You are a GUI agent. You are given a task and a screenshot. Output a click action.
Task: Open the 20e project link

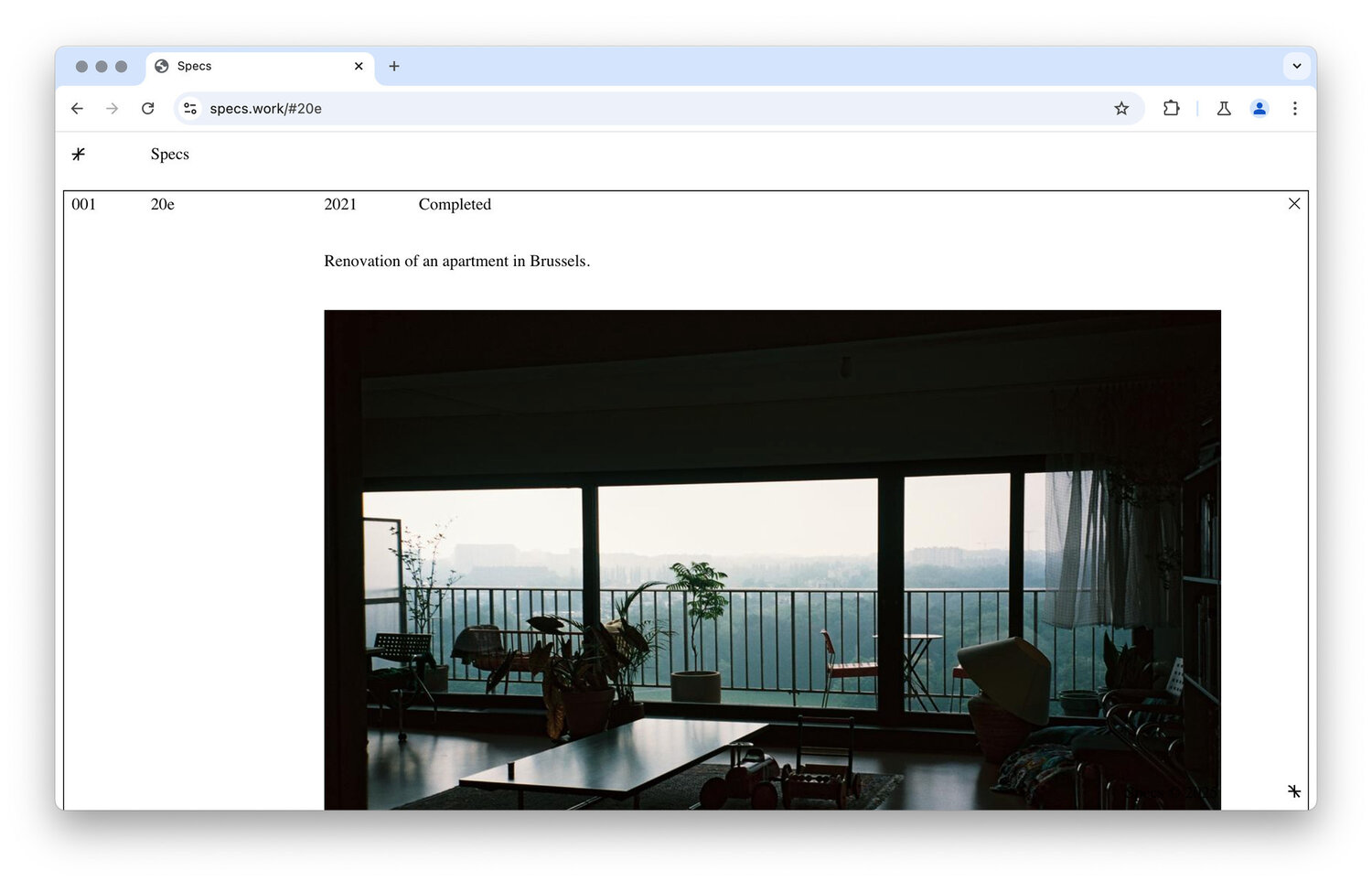click(163, 204)
